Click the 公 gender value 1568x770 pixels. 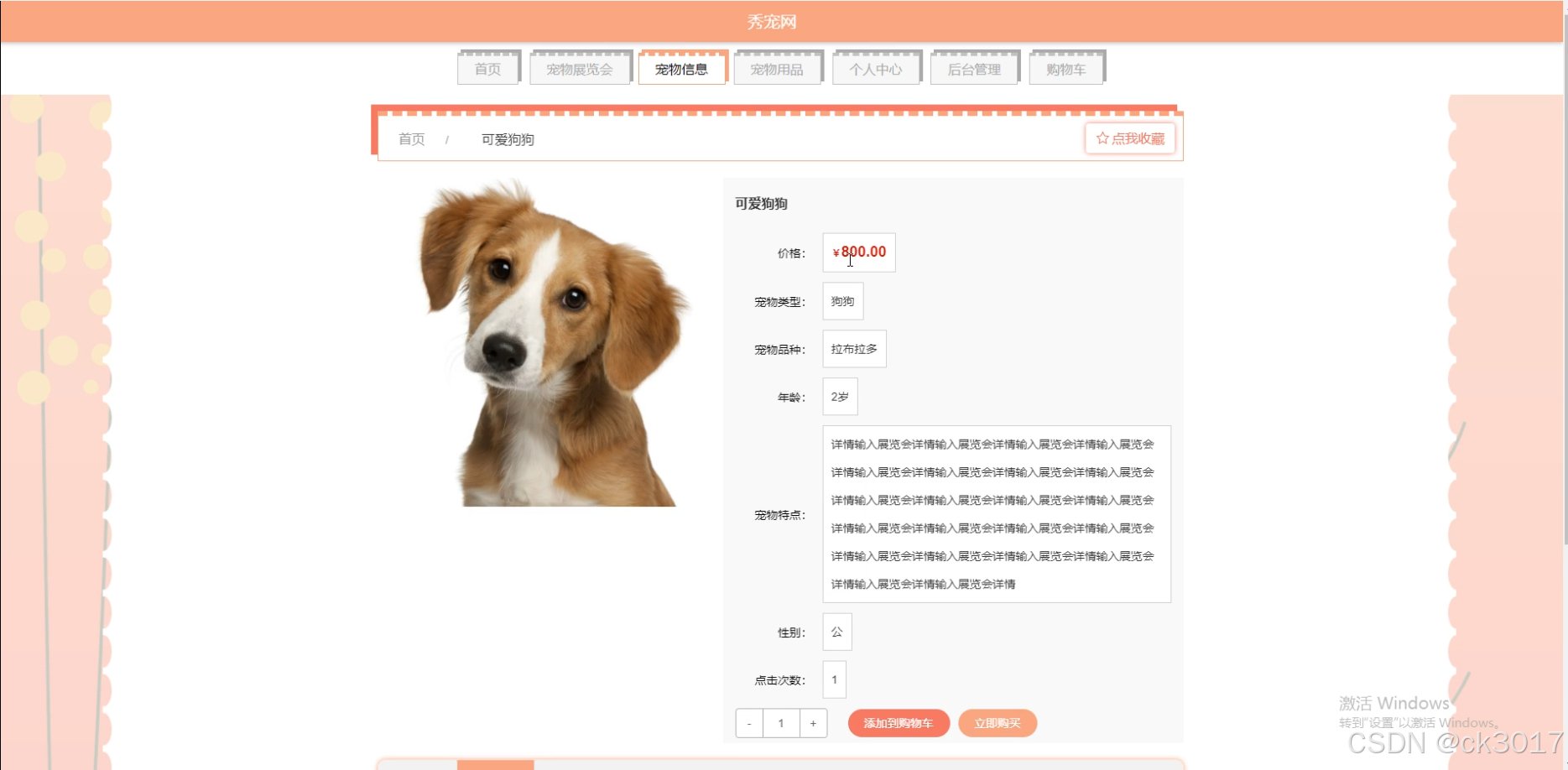point(837,632)
